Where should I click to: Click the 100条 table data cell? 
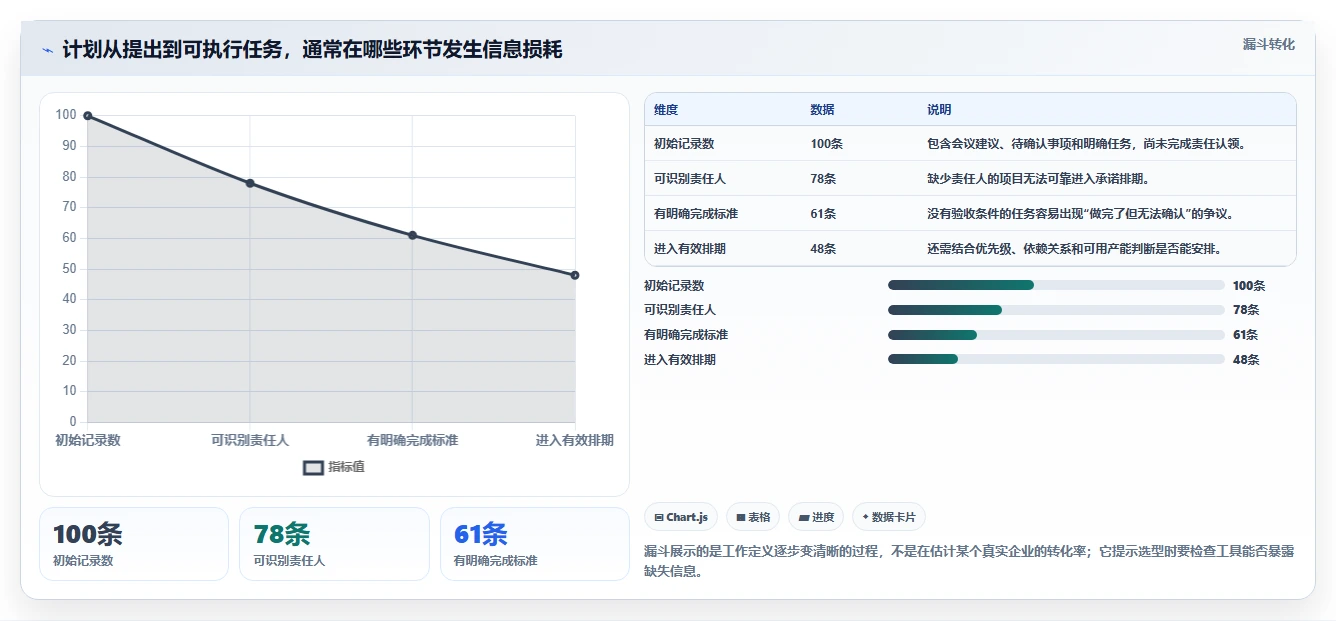(827, 144)
